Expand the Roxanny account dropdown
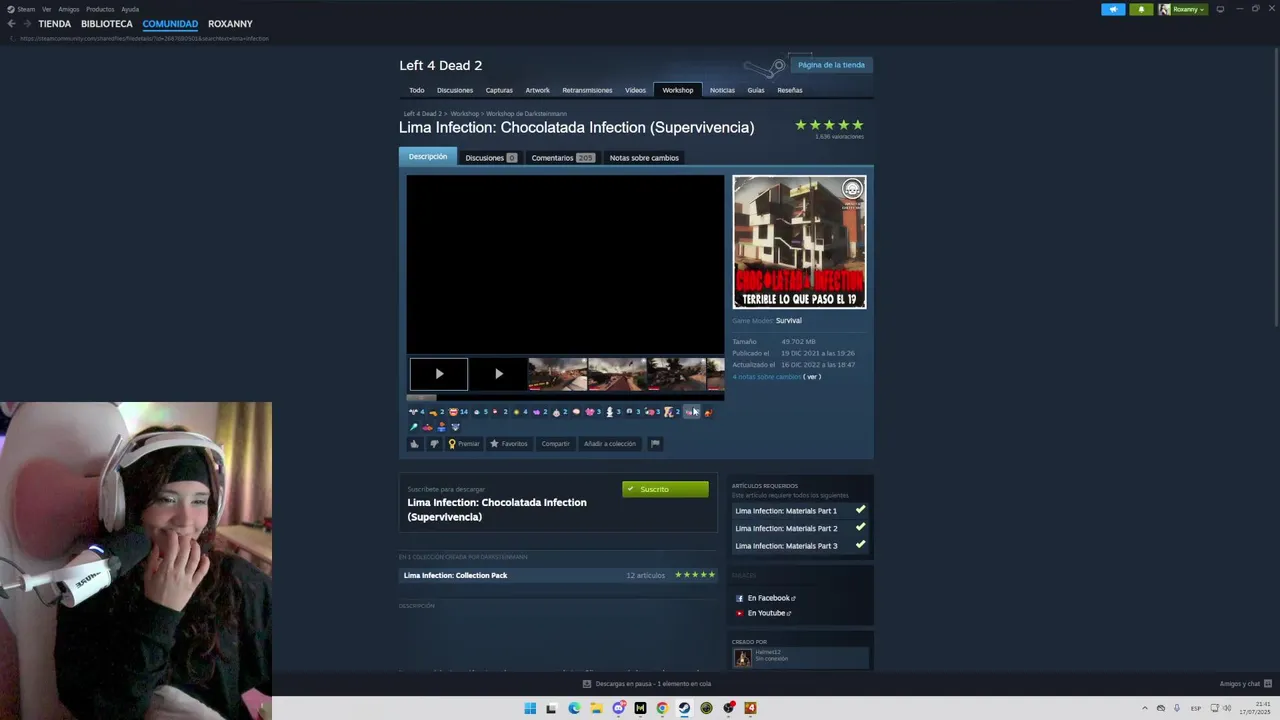Screen dimensions: 1280x720 point(1188,9)
